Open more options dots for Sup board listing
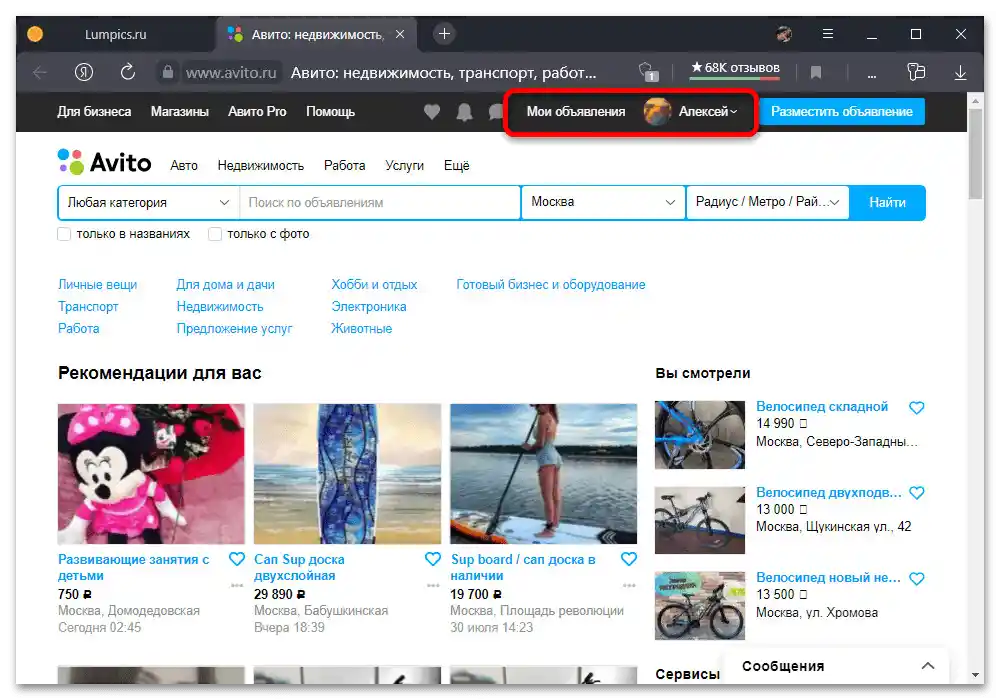 click(x=629, y=585)
